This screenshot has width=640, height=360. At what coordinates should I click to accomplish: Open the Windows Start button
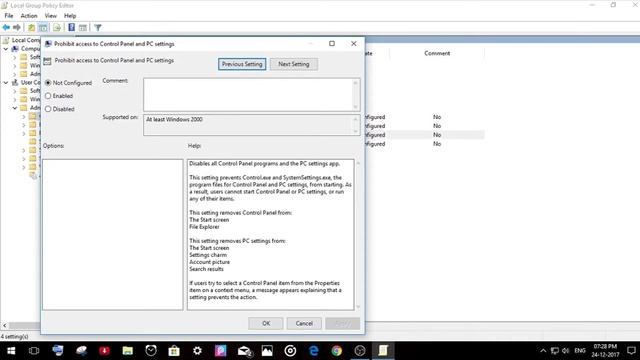point(11,351)
